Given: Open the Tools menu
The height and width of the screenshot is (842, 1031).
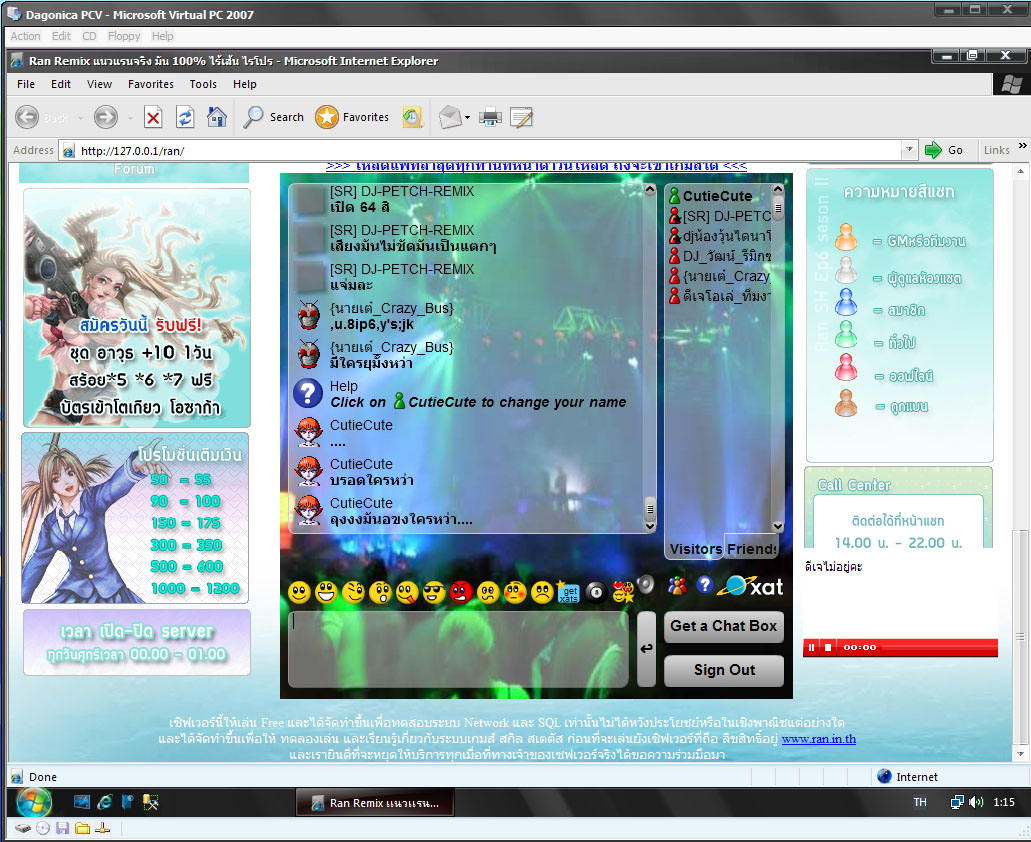Looking at the screenshot, I should pyautogui.click(x=203, y=84).
